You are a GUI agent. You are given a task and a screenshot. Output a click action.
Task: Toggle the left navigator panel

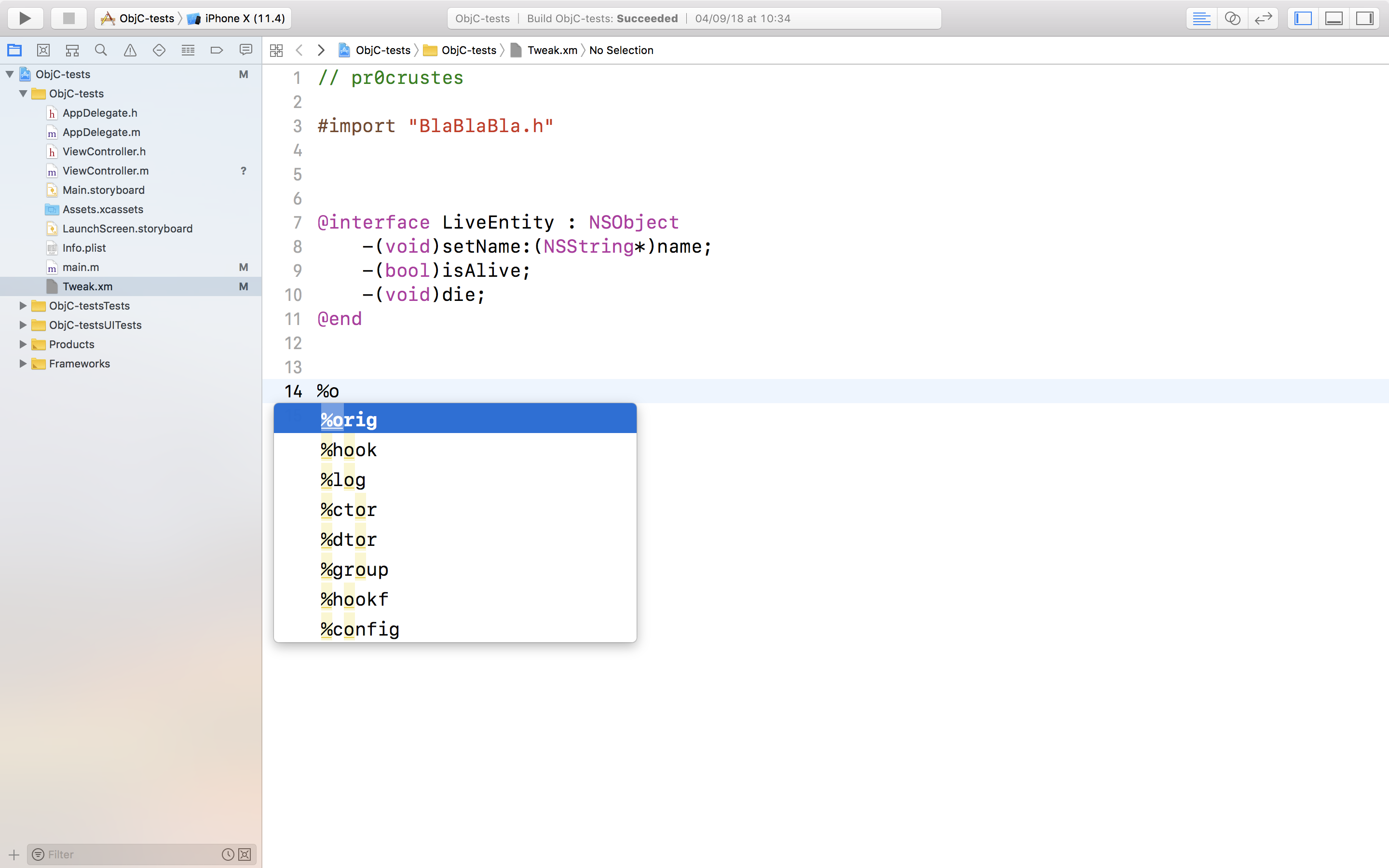click(1303, 18)
